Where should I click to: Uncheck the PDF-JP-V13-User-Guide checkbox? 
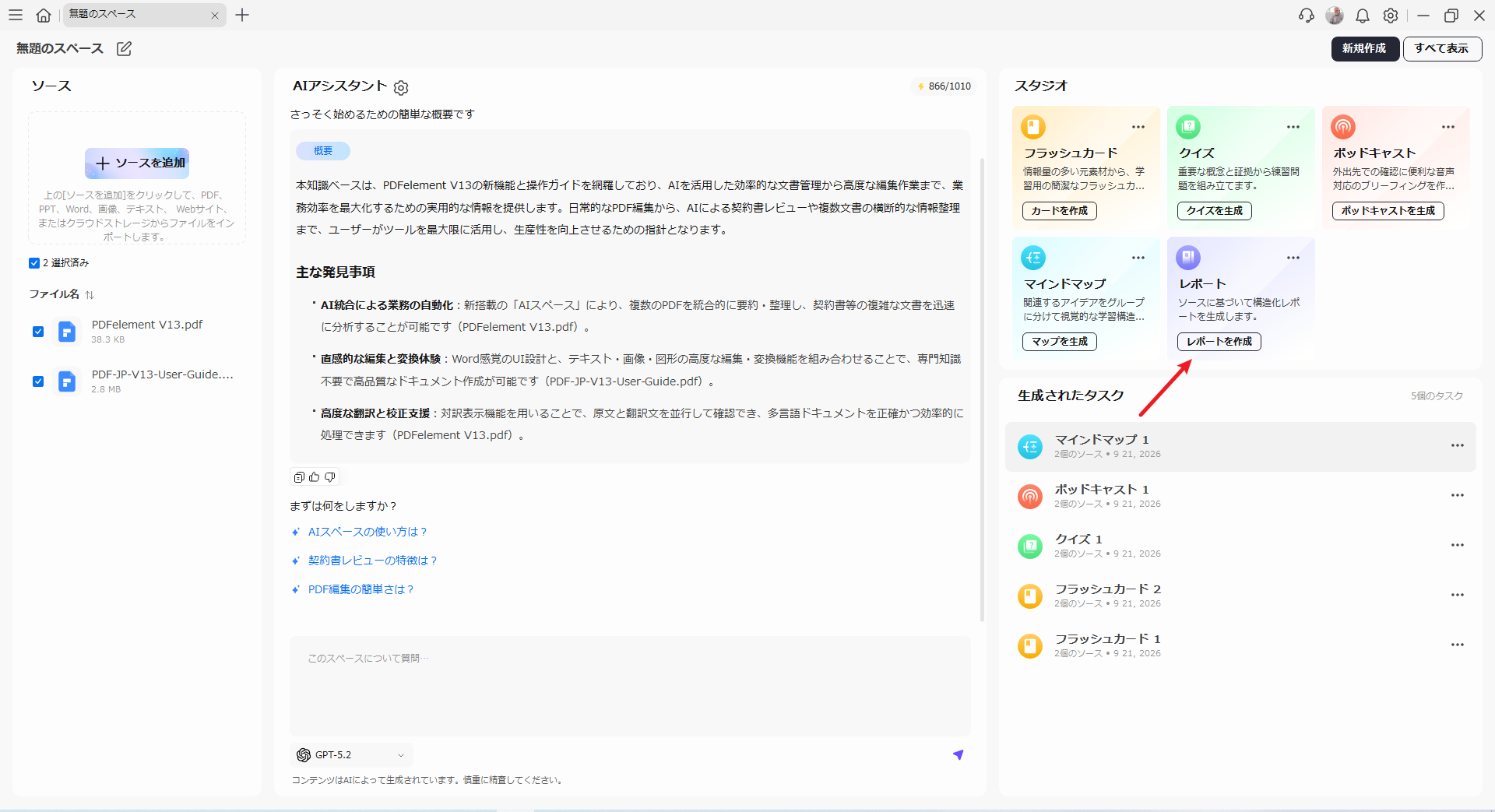pyautogui.click(x=38, y=381)
